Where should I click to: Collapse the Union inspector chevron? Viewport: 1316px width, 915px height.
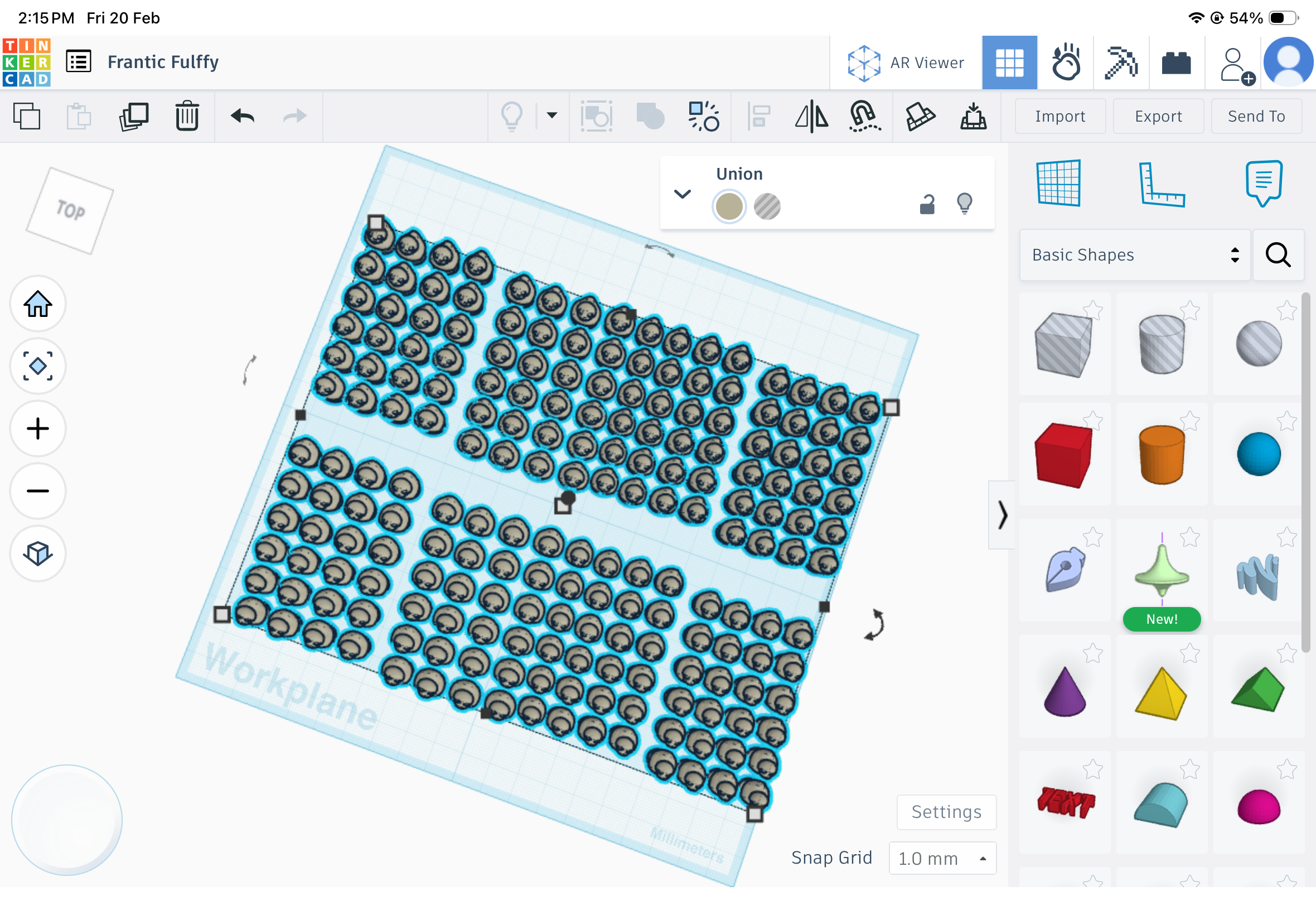[683, 194]
